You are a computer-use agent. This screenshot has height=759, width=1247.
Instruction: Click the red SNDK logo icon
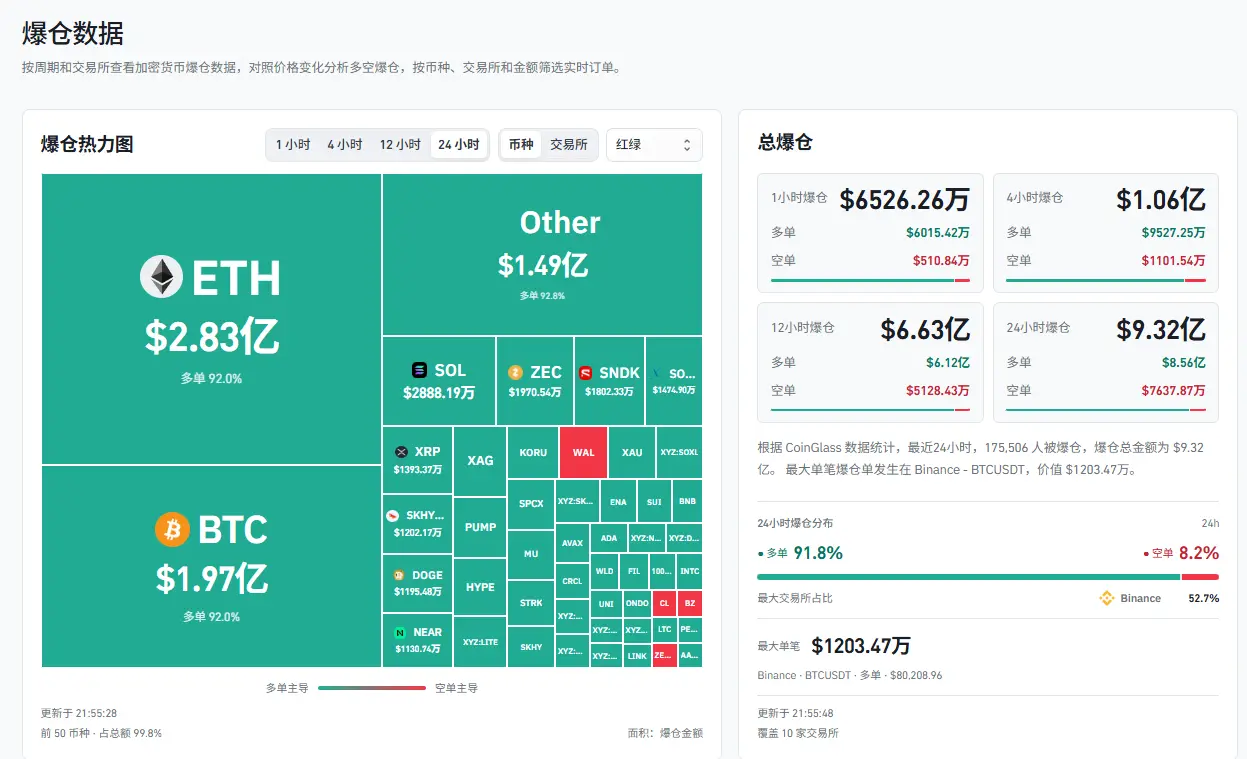(x=585, y=373)
